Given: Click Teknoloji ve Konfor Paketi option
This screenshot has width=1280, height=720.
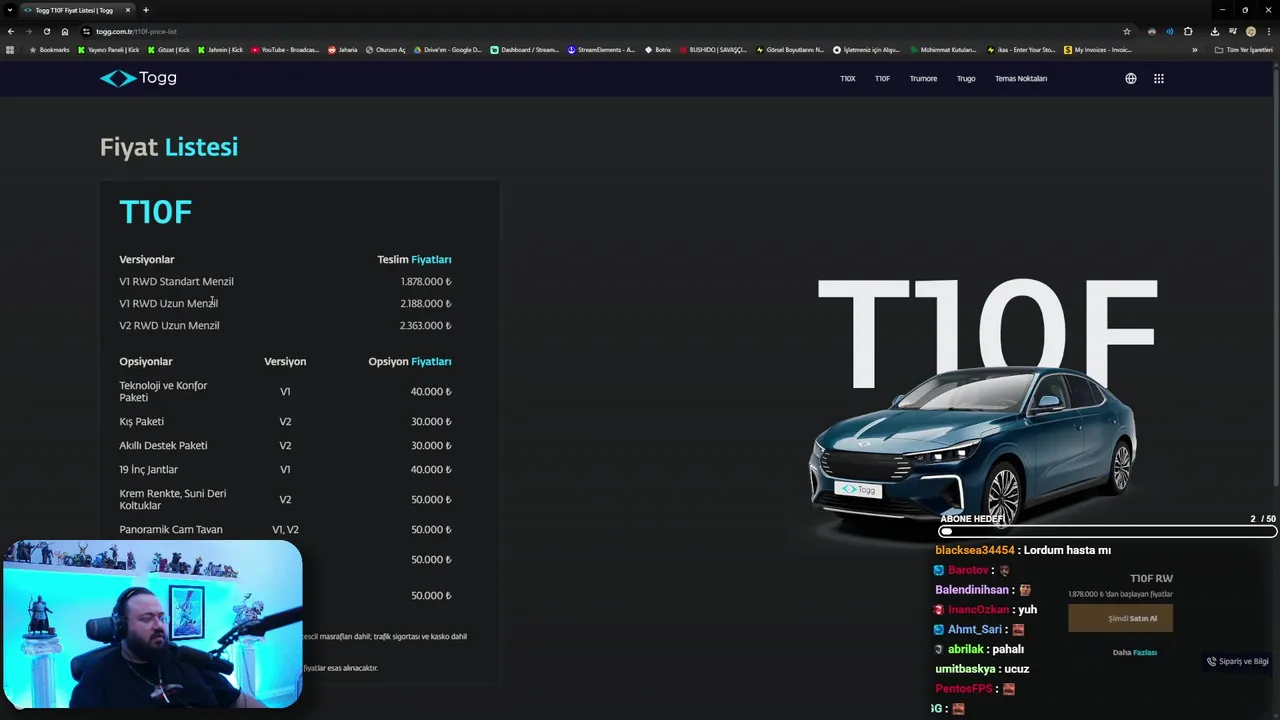Looking at the screenshot, I should (163, 391).
